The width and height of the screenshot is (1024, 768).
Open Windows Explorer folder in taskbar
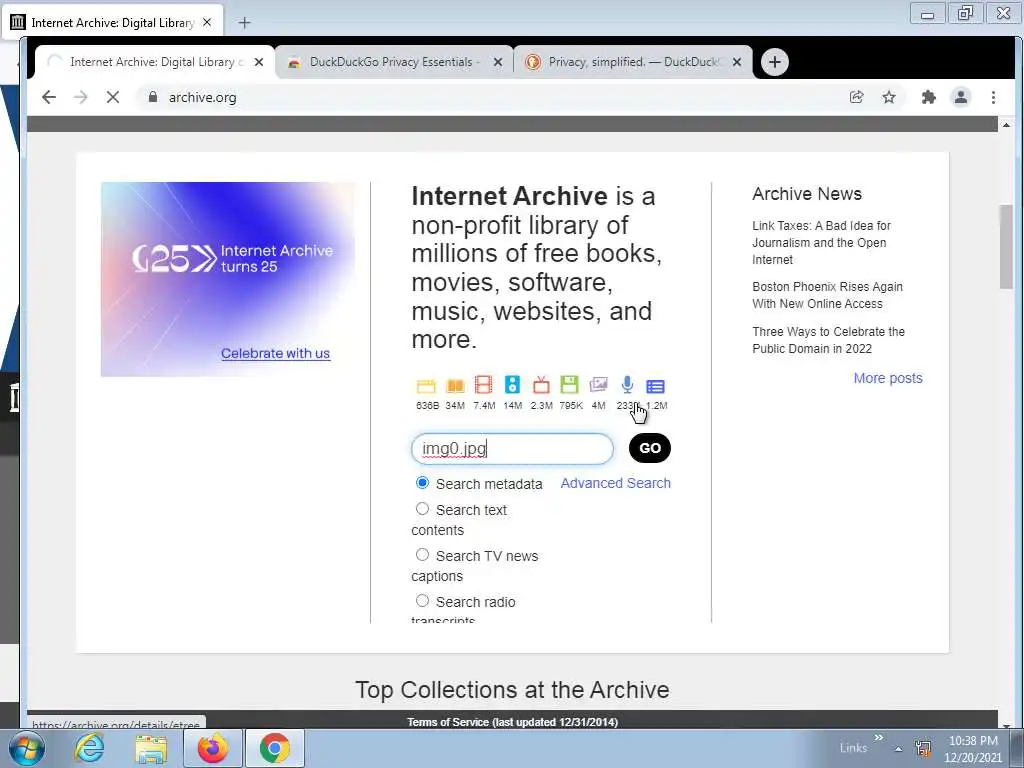[x=151, y=748]
